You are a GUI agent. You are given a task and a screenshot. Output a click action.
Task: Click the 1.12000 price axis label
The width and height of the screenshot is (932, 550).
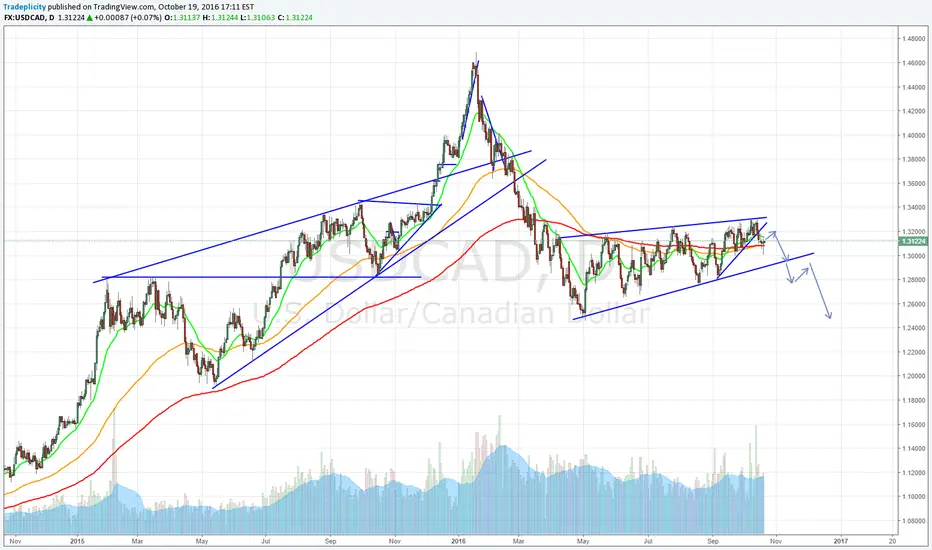(914, 473)
